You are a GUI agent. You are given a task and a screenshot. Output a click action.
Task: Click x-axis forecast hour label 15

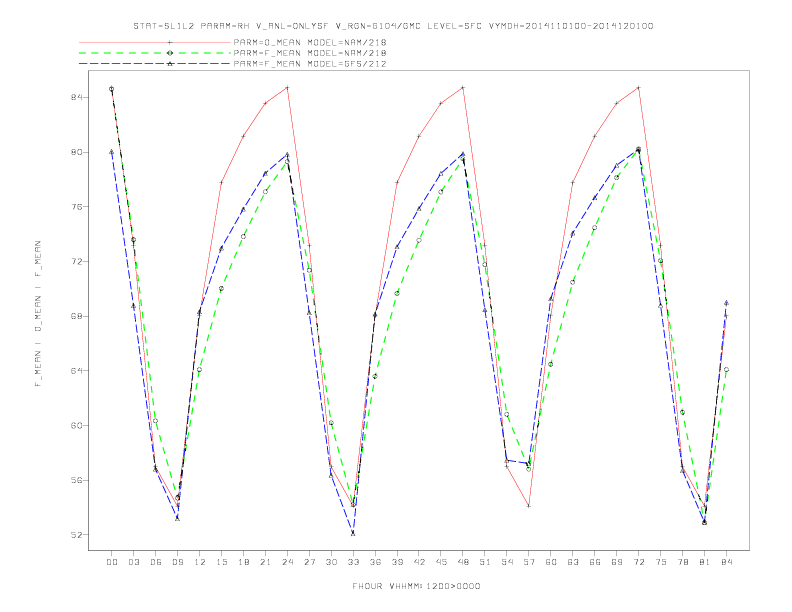[x=221, y=562]
